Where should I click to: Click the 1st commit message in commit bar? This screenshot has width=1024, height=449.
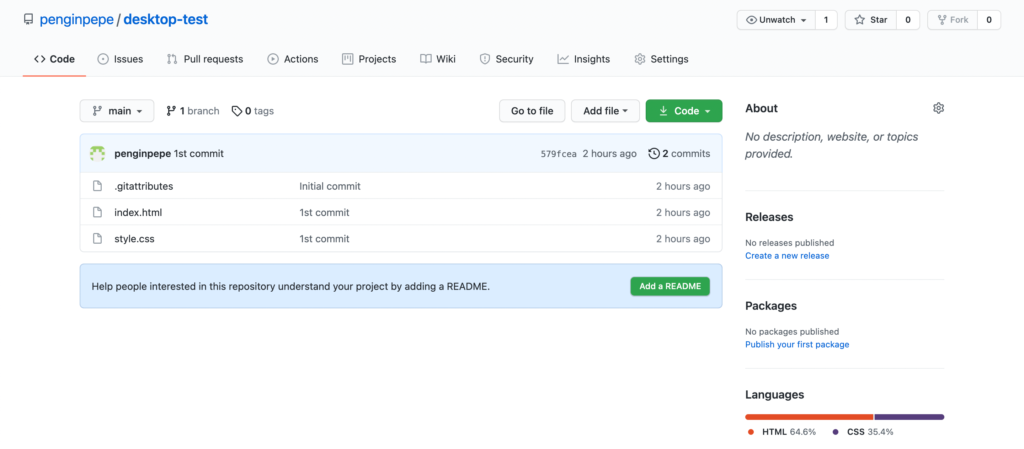(199, 153)
